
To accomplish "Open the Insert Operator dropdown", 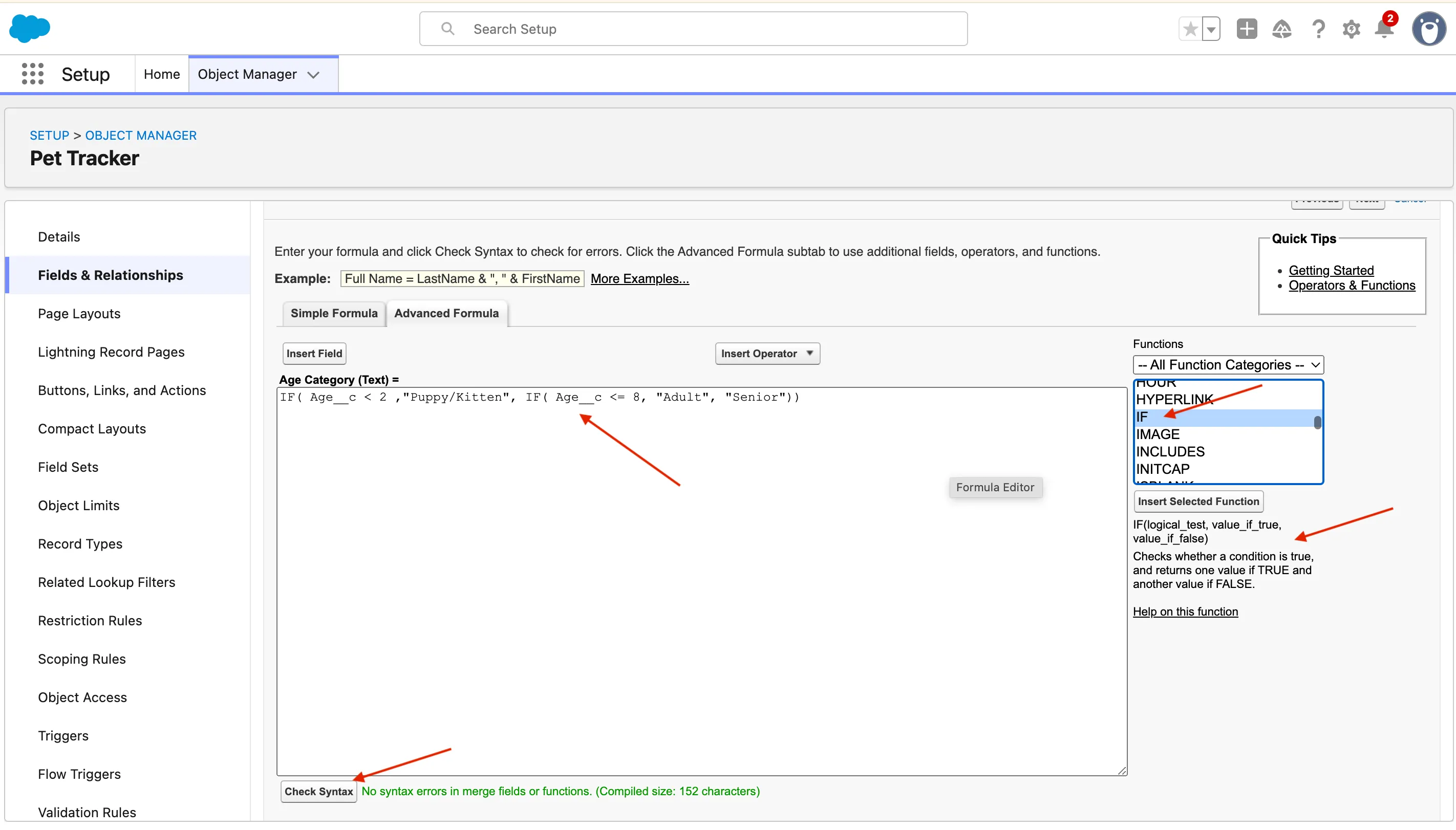I will pos(767,354).
